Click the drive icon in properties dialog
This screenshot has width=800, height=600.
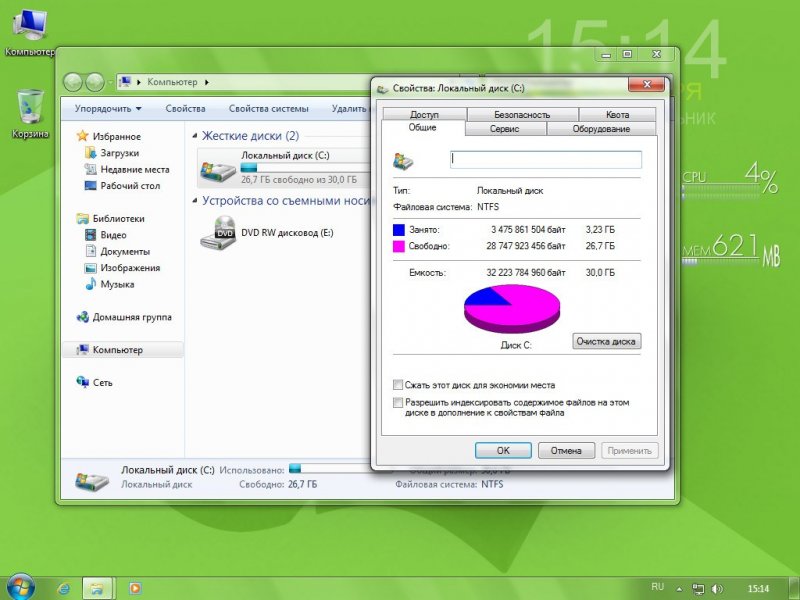tap(403, 161)
